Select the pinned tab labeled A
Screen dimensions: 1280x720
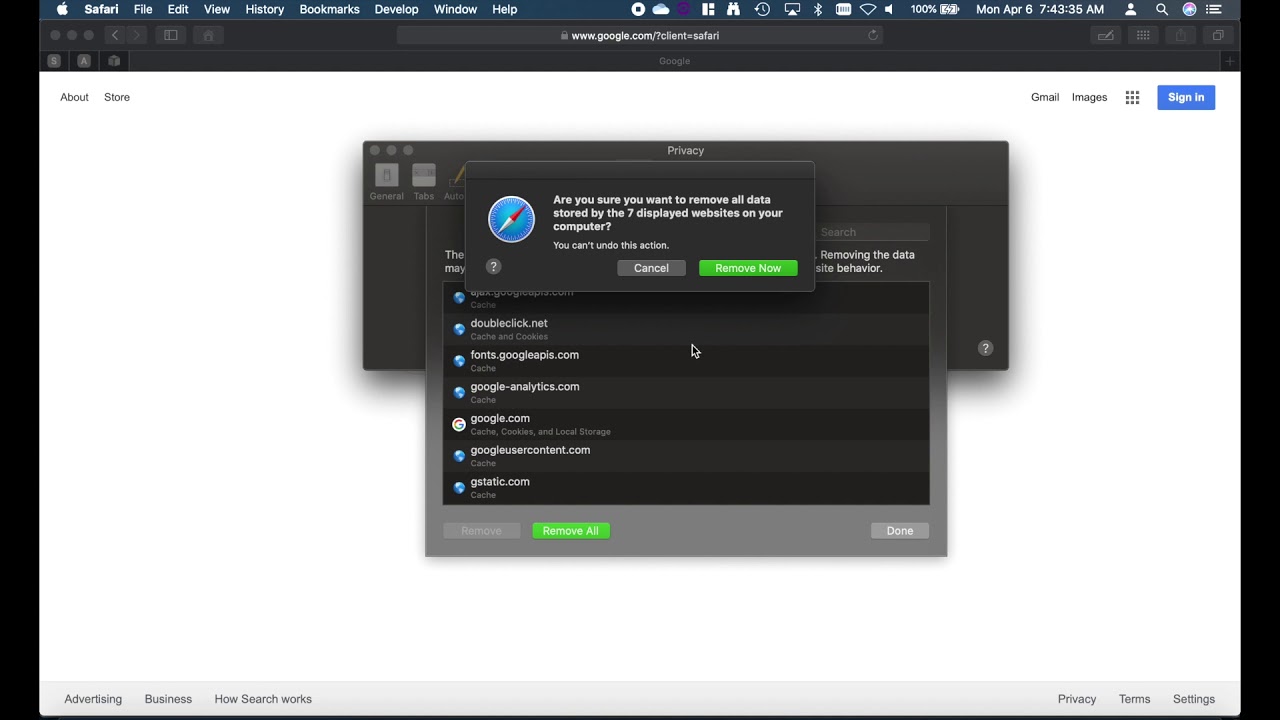point(84,61)
